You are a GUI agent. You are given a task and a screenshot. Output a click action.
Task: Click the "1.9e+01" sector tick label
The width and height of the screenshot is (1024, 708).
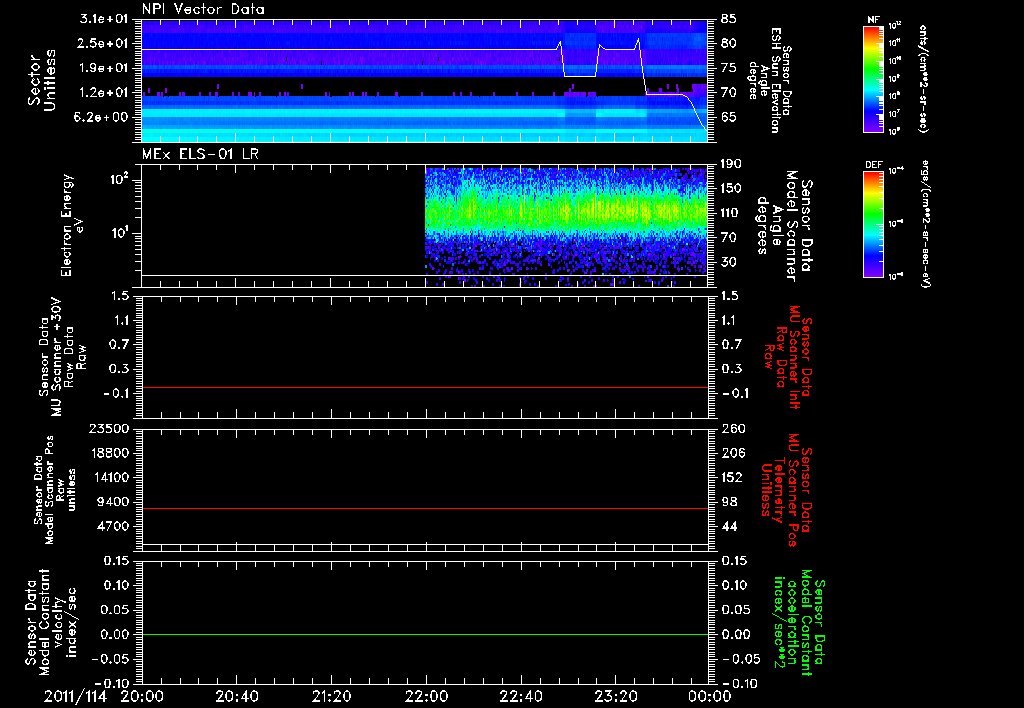click(104, 68)
